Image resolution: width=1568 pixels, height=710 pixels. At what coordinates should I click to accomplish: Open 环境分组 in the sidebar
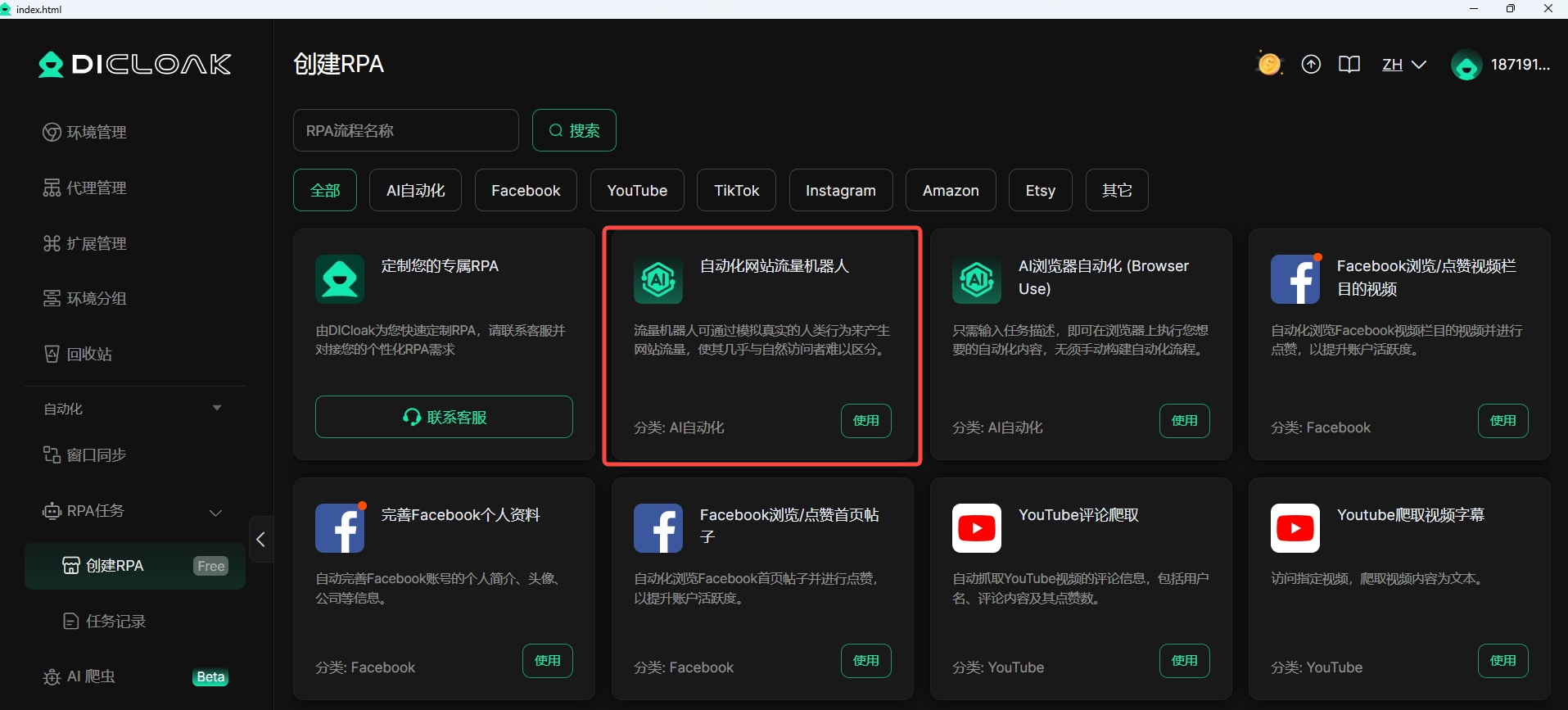click(x=84, y=298)
